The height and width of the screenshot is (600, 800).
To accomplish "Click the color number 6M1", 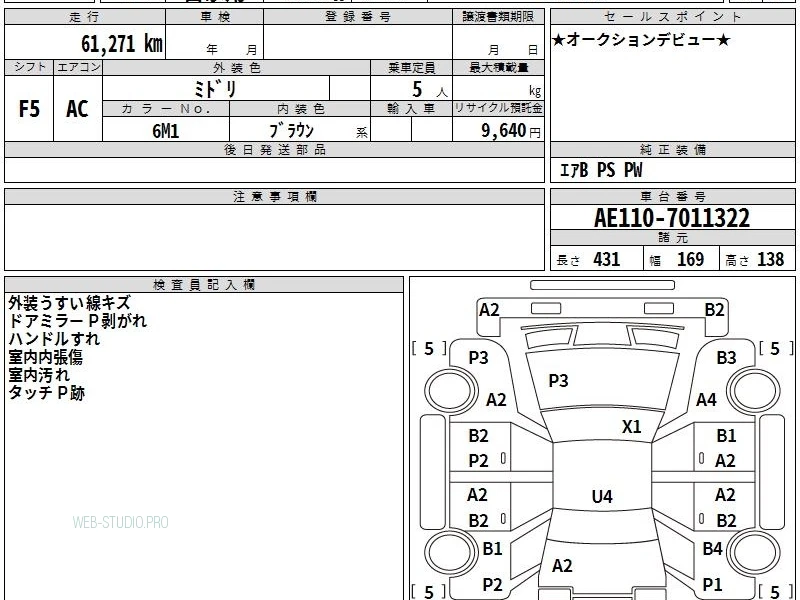I will click(x=166, y=131).
